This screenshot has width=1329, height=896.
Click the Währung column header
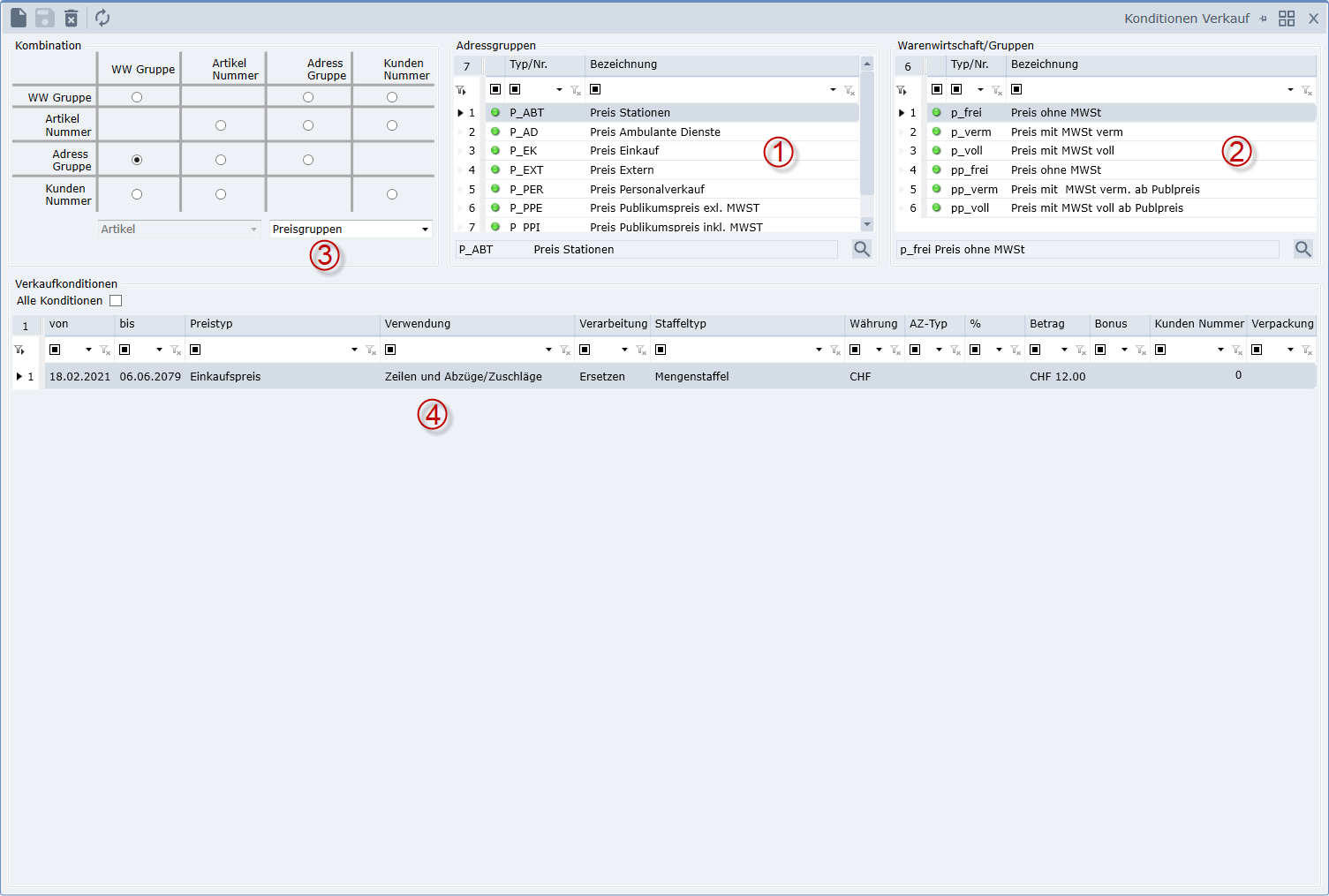[872, 324]
